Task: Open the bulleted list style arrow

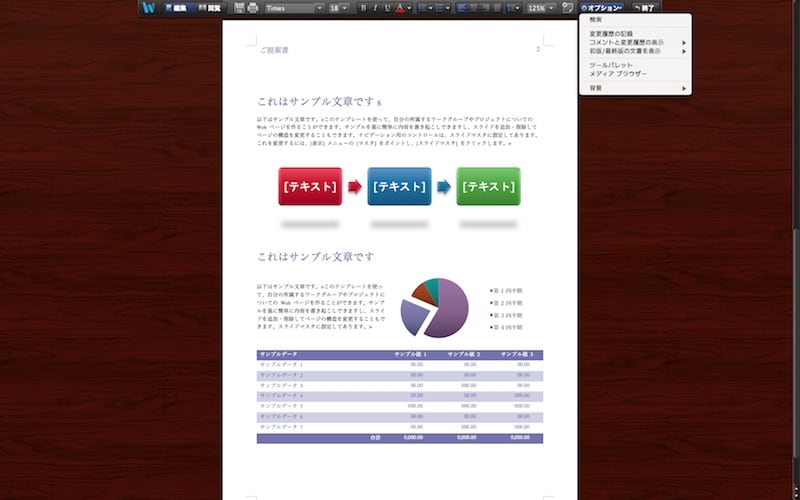Action: (x=431, y=8)
